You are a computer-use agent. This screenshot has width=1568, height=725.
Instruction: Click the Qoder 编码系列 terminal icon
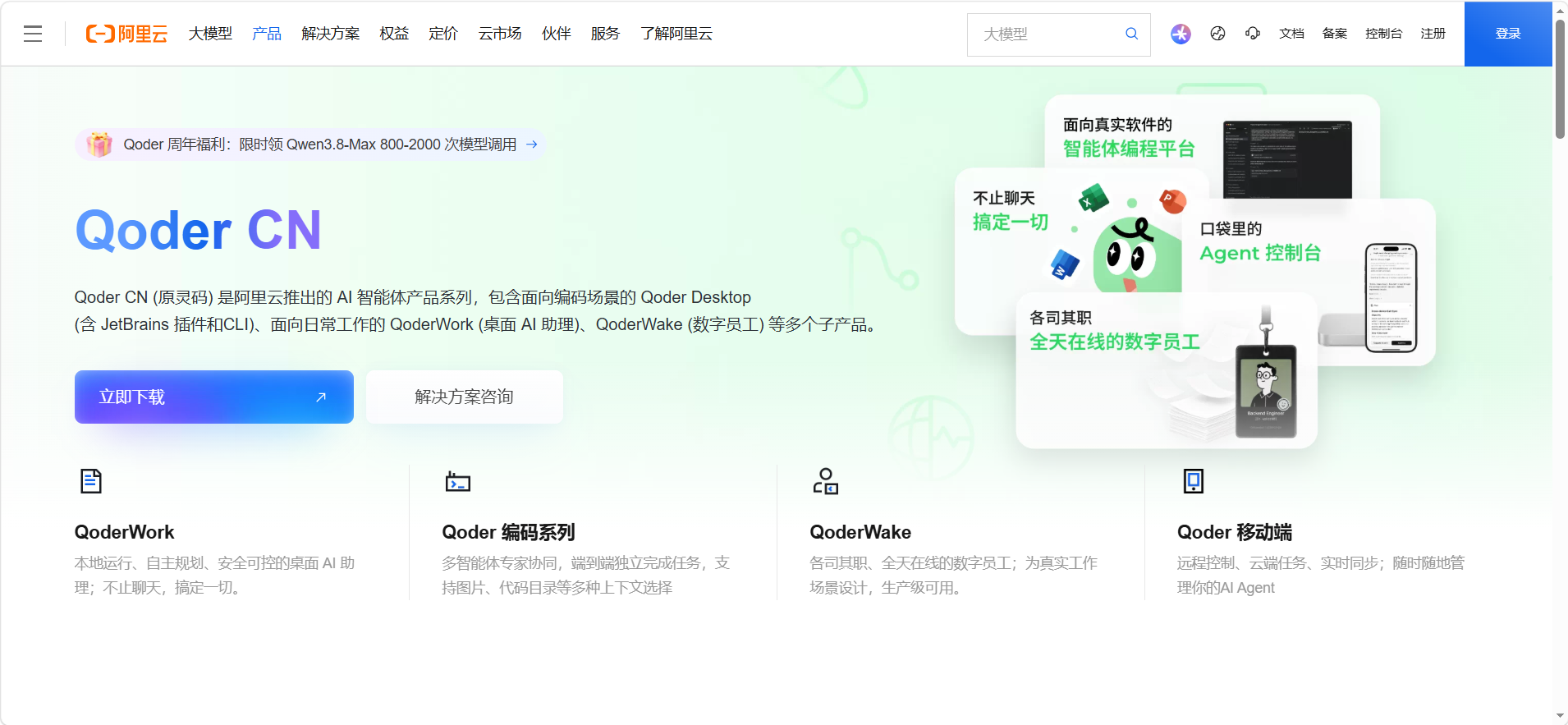tap(458, 481)
